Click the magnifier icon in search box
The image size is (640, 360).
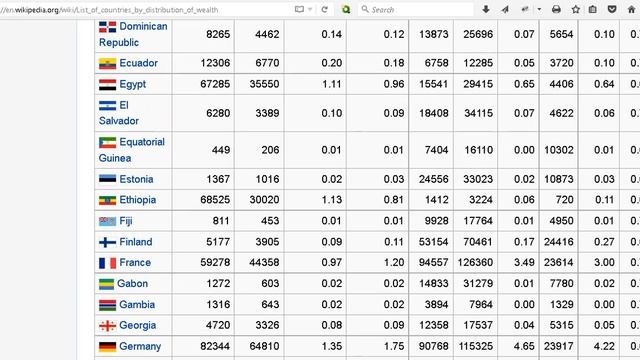(365, 9)
